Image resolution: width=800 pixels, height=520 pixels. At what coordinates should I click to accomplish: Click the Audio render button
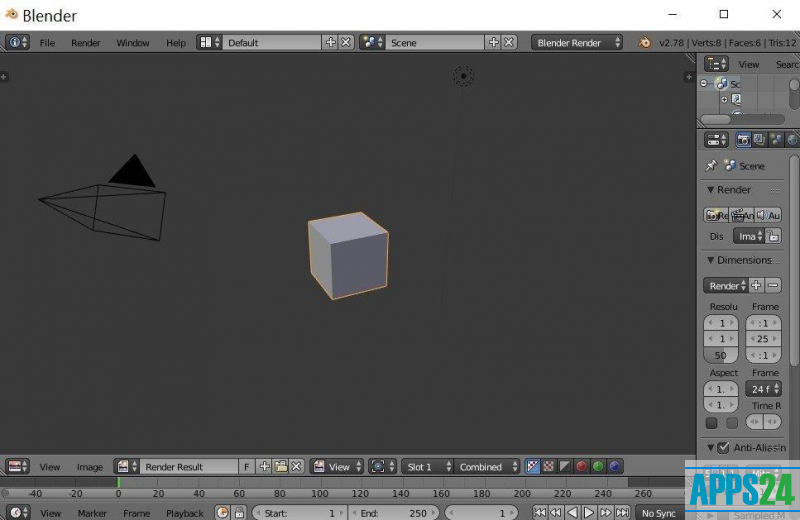point(768,215)
